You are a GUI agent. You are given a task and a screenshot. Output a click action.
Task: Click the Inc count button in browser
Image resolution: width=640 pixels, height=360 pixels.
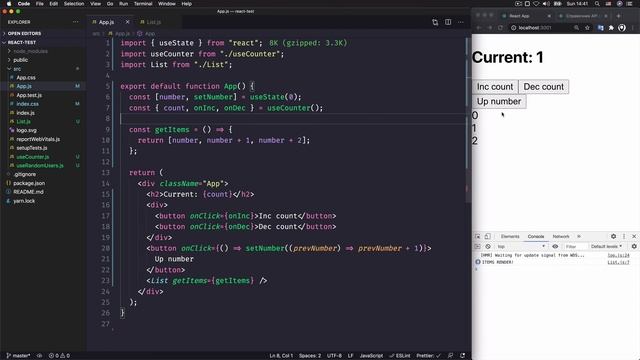coord(495,87)
